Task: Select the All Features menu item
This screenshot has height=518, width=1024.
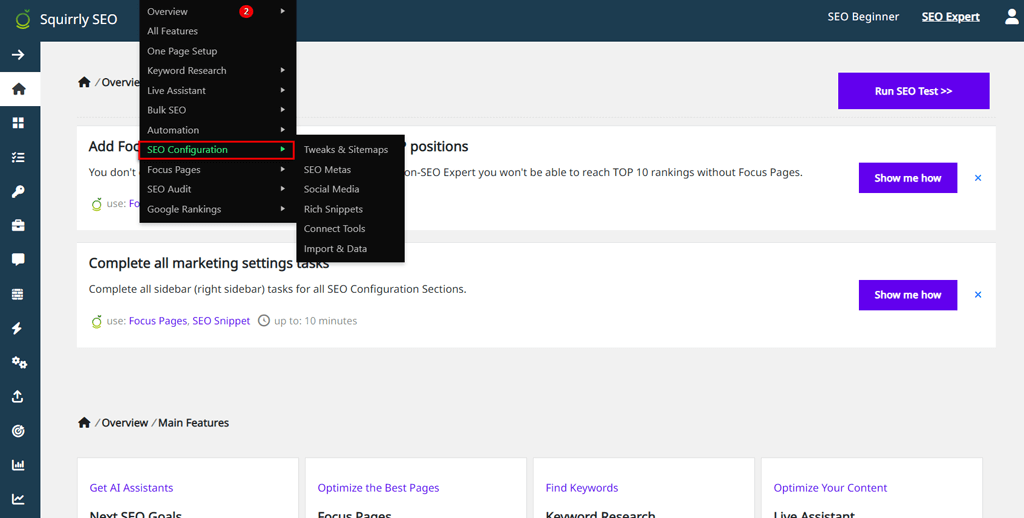Action: [172, 31]
